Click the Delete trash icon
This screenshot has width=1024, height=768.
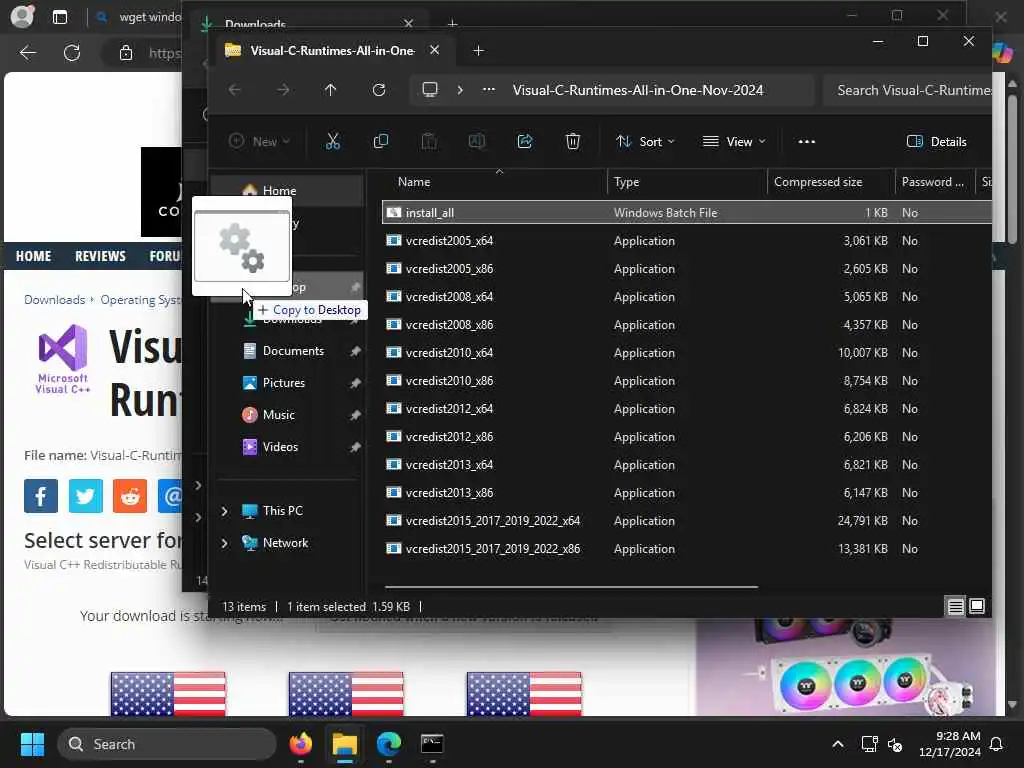click(573, 141)
